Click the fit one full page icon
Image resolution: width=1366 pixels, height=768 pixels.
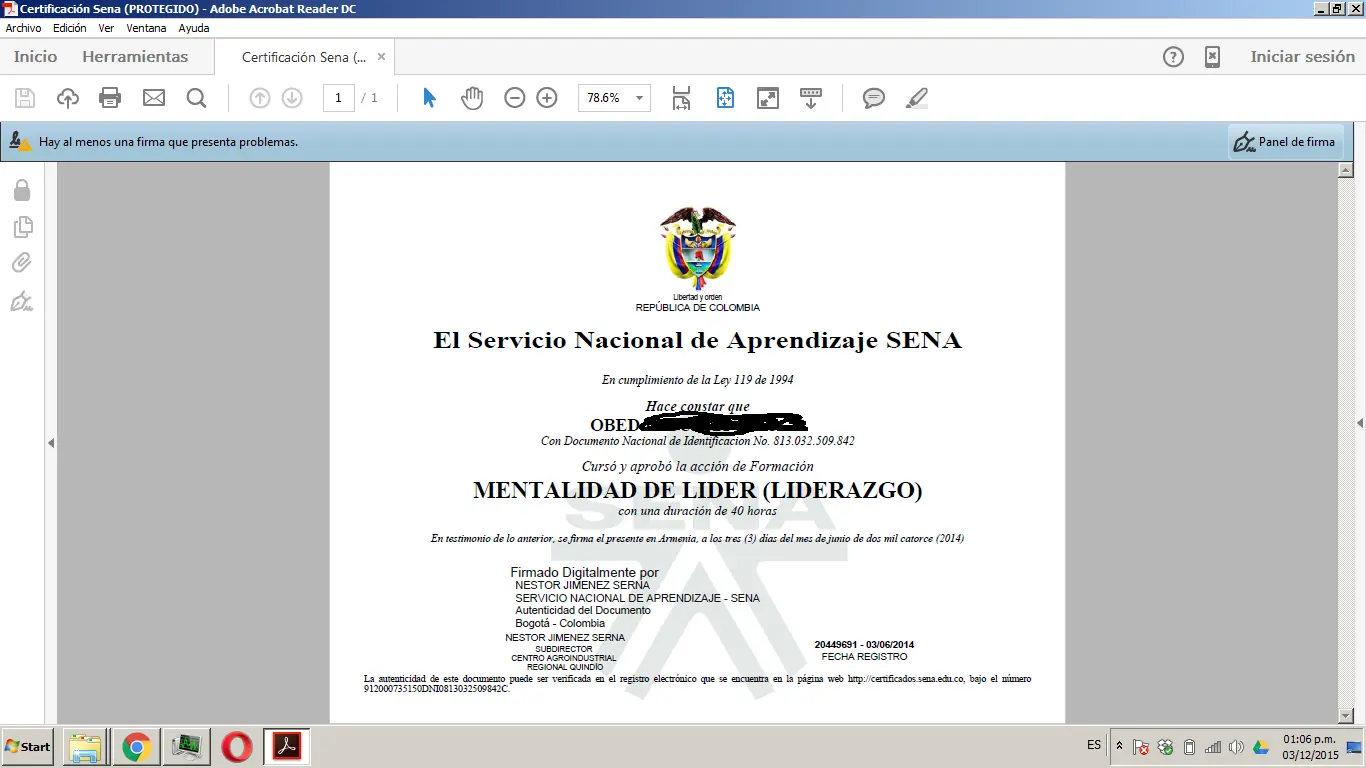(725, 98)
